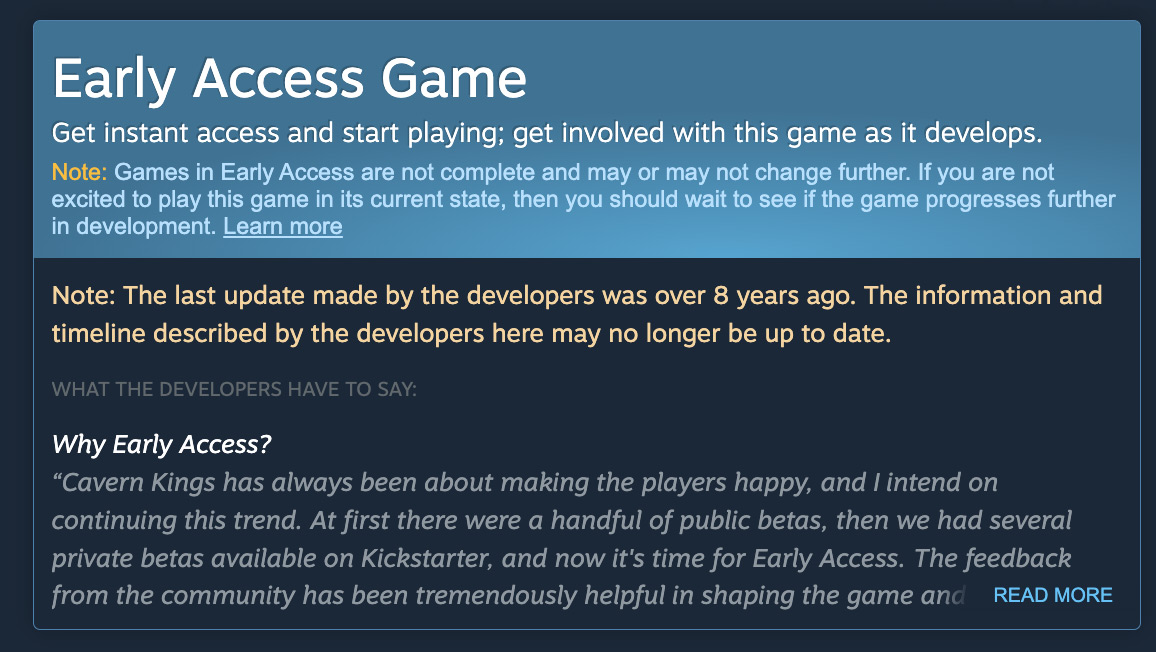
Task: Click the "in development." text before the link
Action: click(134, 227)
